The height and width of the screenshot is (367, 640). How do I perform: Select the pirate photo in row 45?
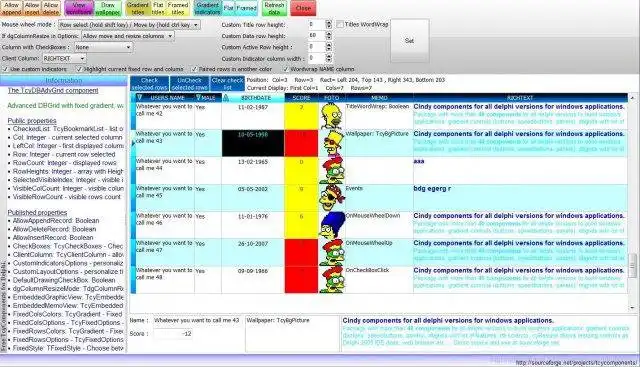pyautogui.click(x=331, y=198)
